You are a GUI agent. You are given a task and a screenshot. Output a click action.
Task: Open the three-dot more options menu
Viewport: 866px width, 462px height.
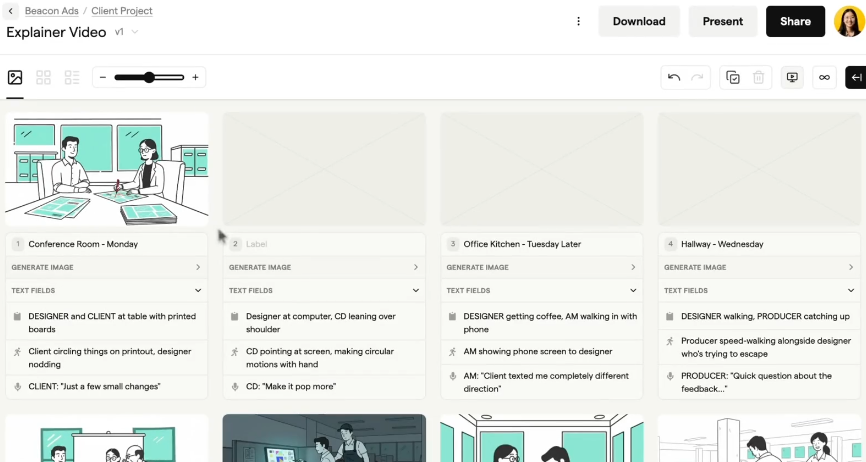(x=578, y=21)
